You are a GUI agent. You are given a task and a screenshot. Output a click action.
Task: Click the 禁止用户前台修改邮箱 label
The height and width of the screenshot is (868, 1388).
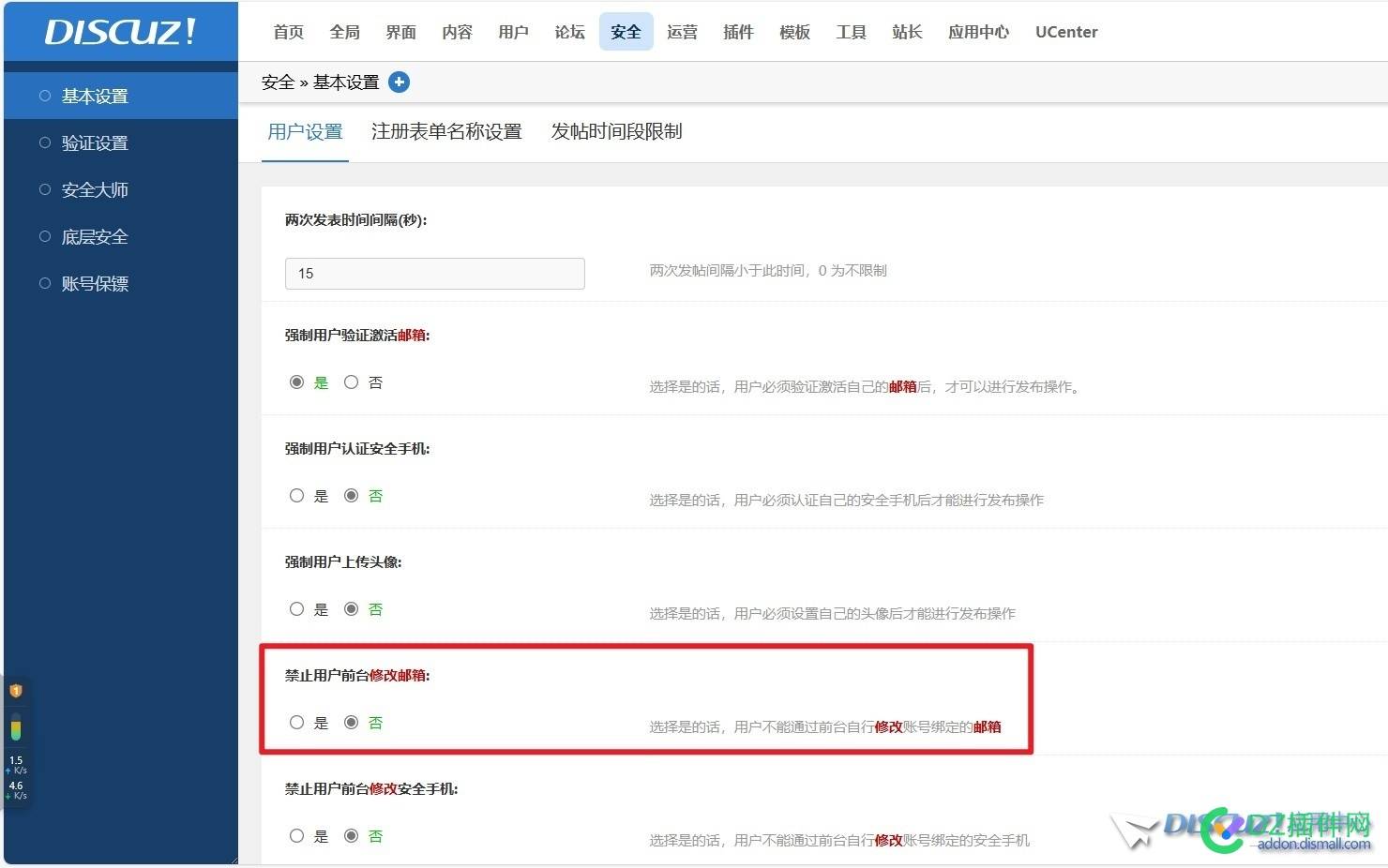point(357,676)
